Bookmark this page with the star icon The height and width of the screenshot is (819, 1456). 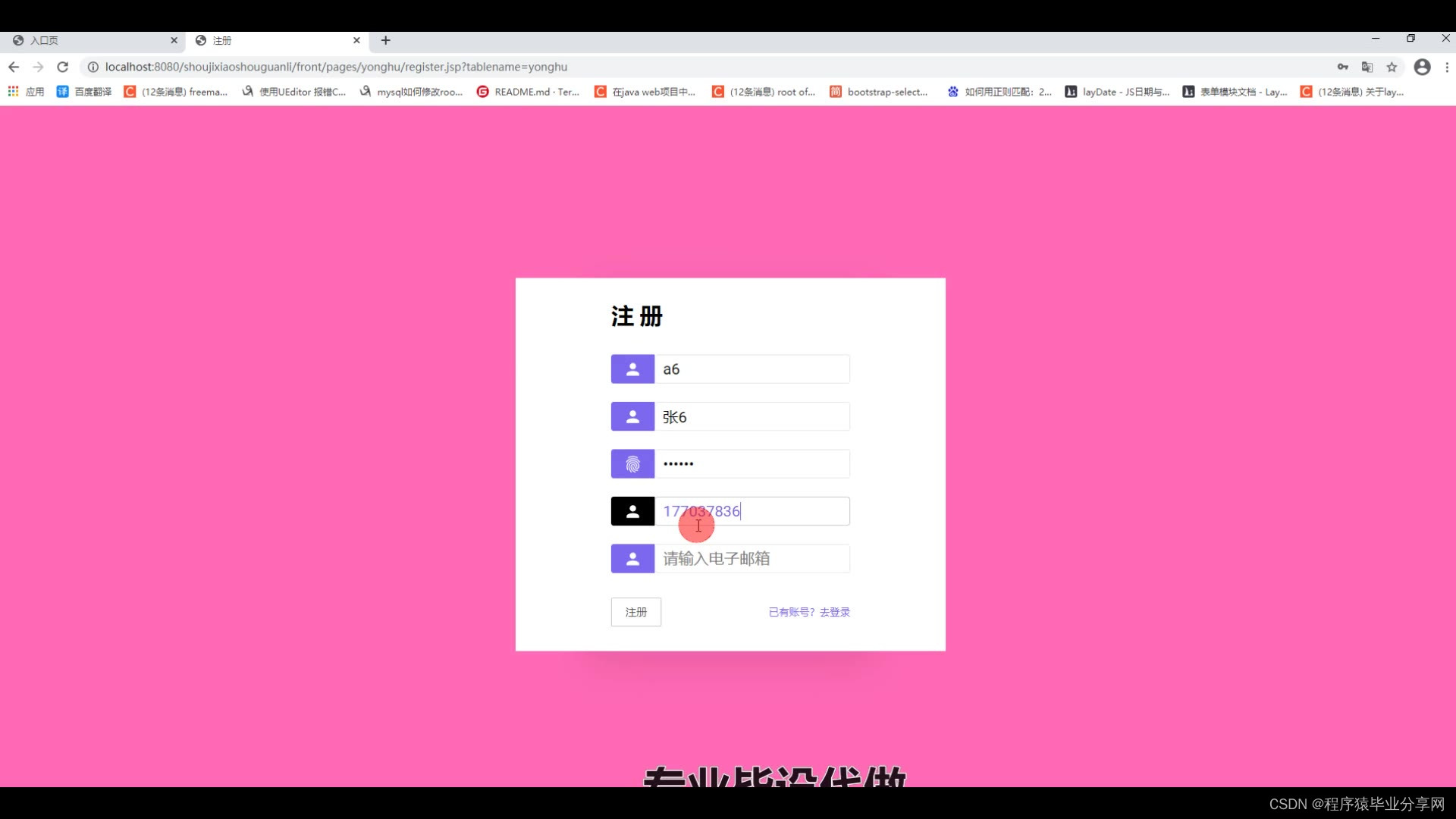coord(1392,67)
